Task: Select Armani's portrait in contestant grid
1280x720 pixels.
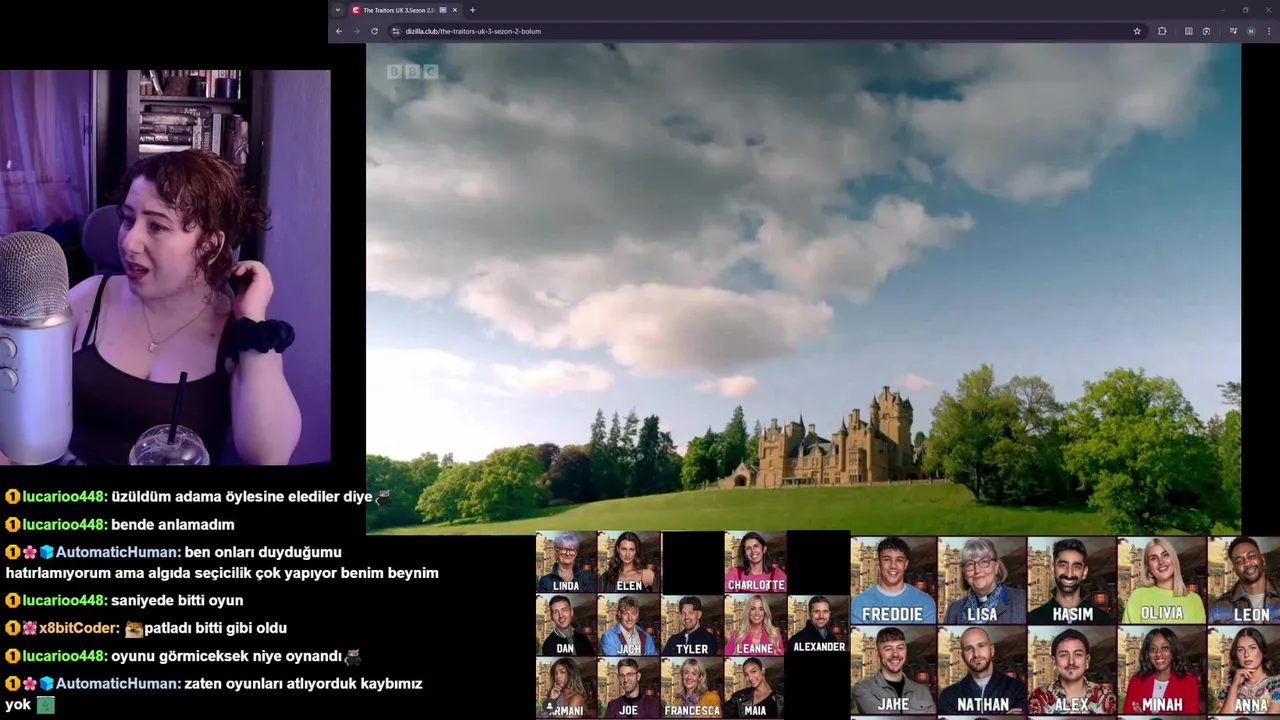Action: pyautogui.click(x=566, y=689)
